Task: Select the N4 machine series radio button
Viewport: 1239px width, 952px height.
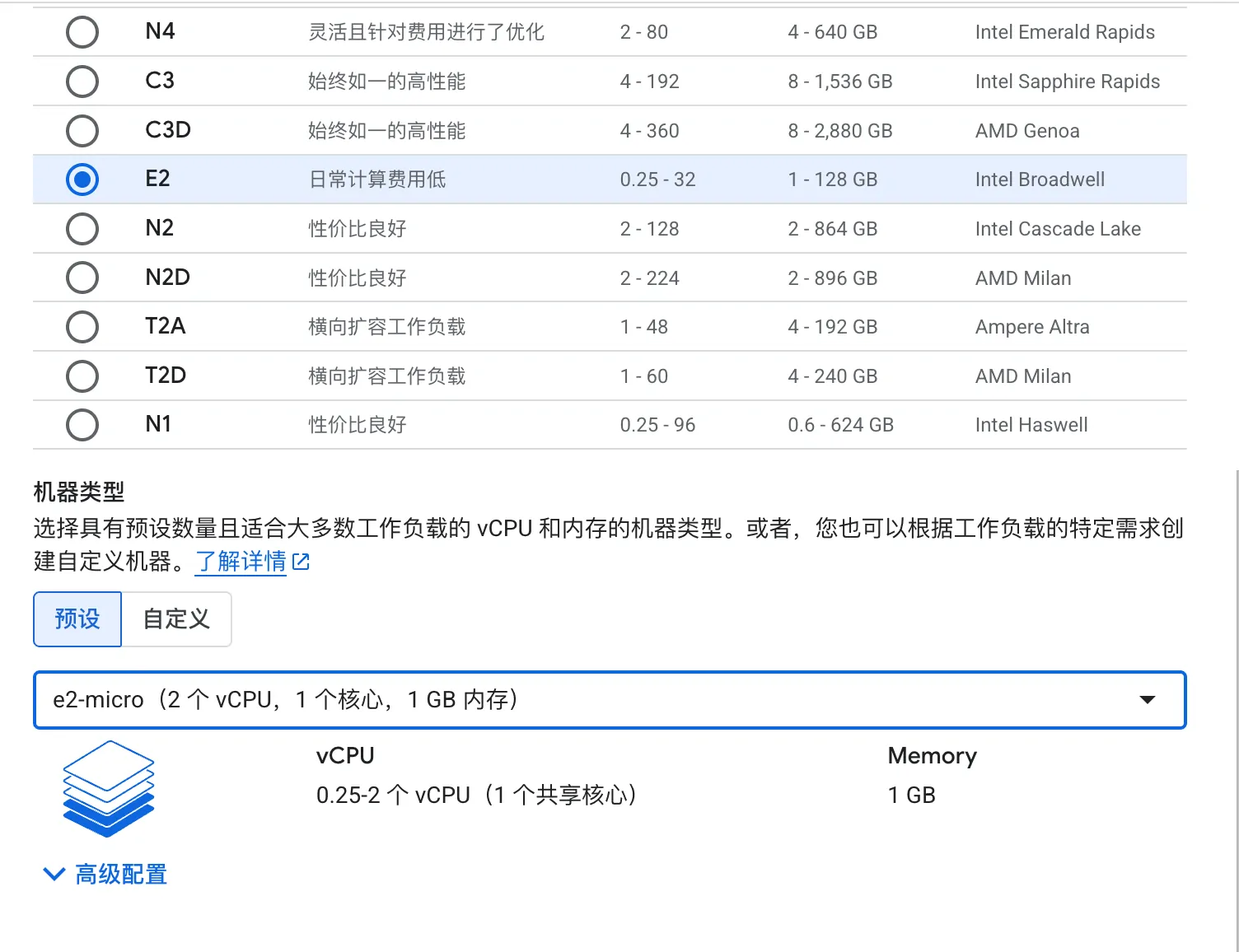Action: tap(82, 32)
